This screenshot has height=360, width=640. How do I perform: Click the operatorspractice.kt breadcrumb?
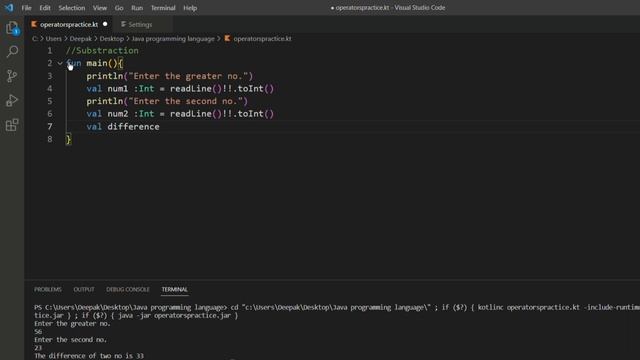pos(262,39)
